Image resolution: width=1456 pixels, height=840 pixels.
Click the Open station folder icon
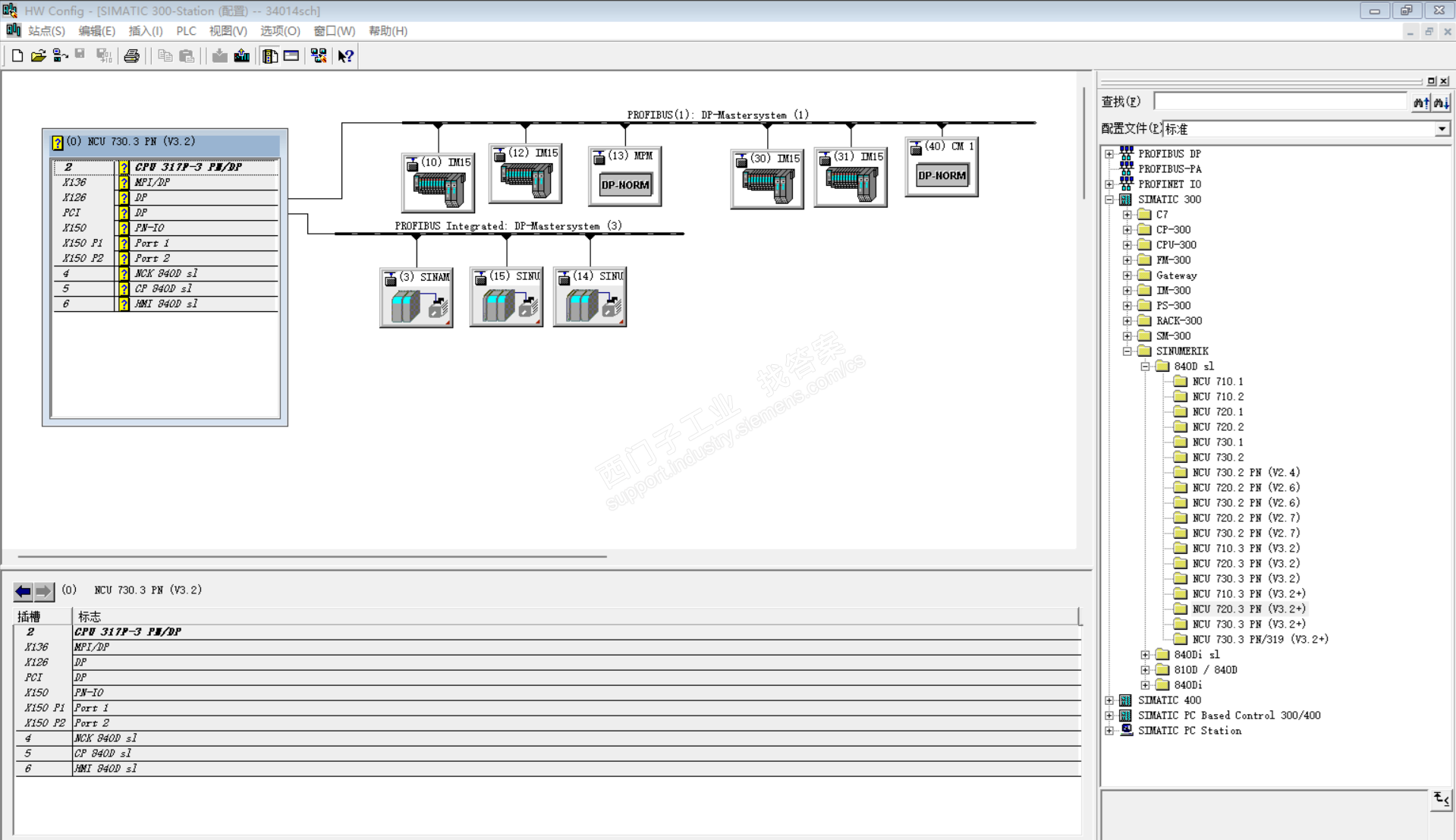38,55
